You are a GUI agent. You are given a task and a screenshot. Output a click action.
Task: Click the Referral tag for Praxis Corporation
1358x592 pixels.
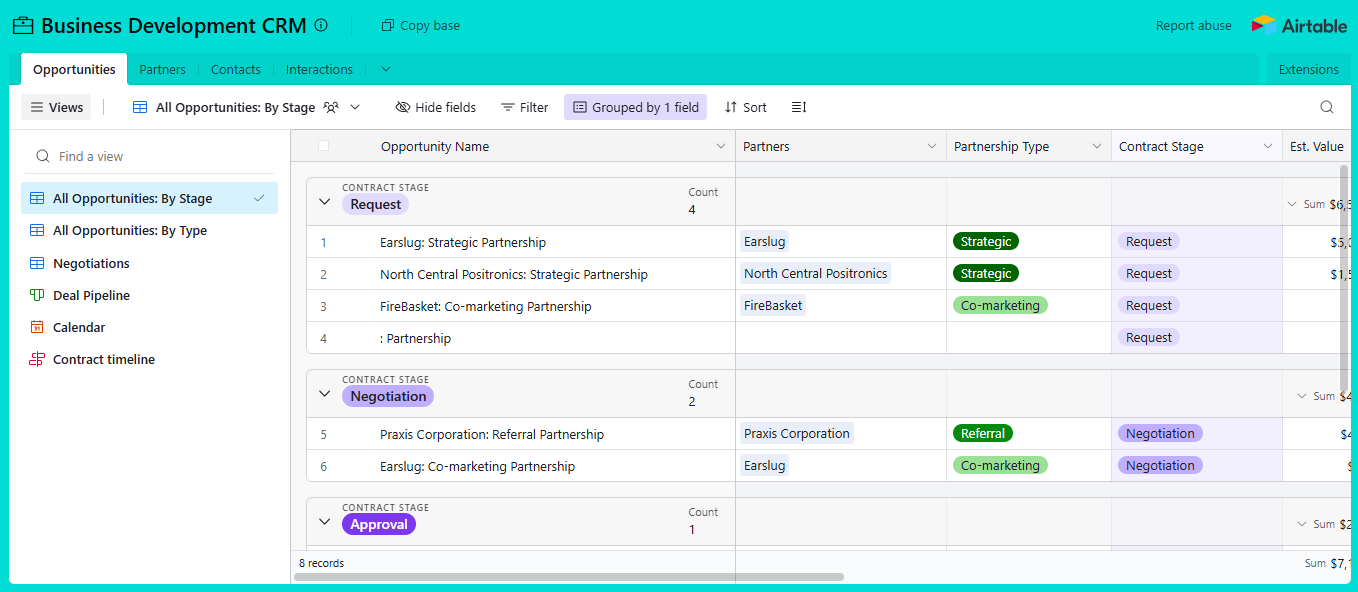coord(983,433)
